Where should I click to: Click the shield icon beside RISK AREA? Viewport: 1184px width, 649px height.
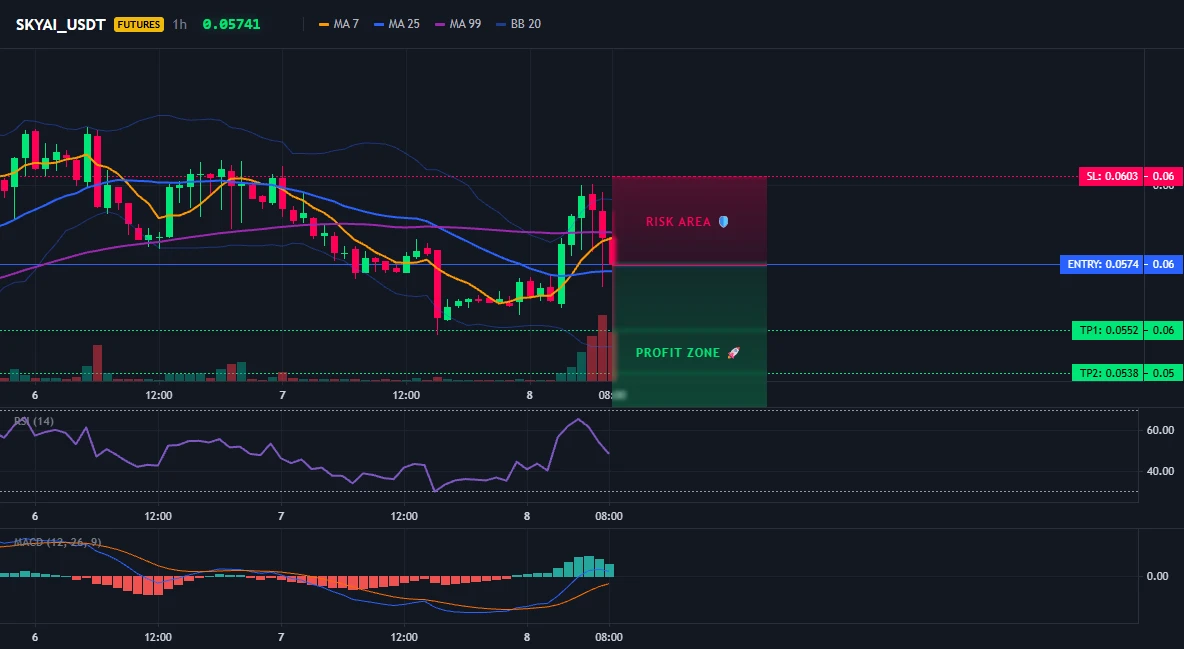[x=723, y=222]
